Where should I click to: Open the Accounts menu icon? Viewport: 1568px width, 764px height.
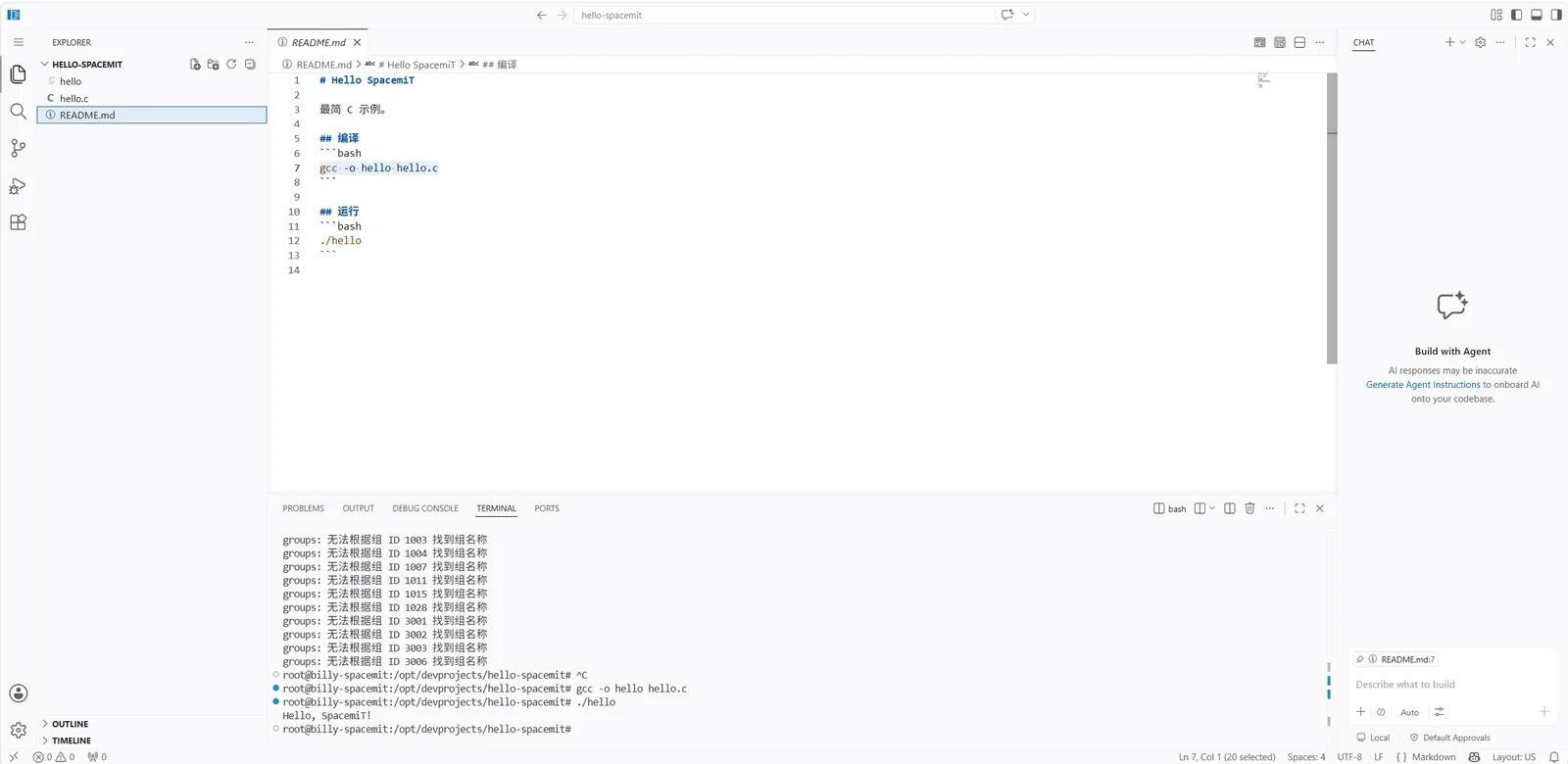(18, 693)
